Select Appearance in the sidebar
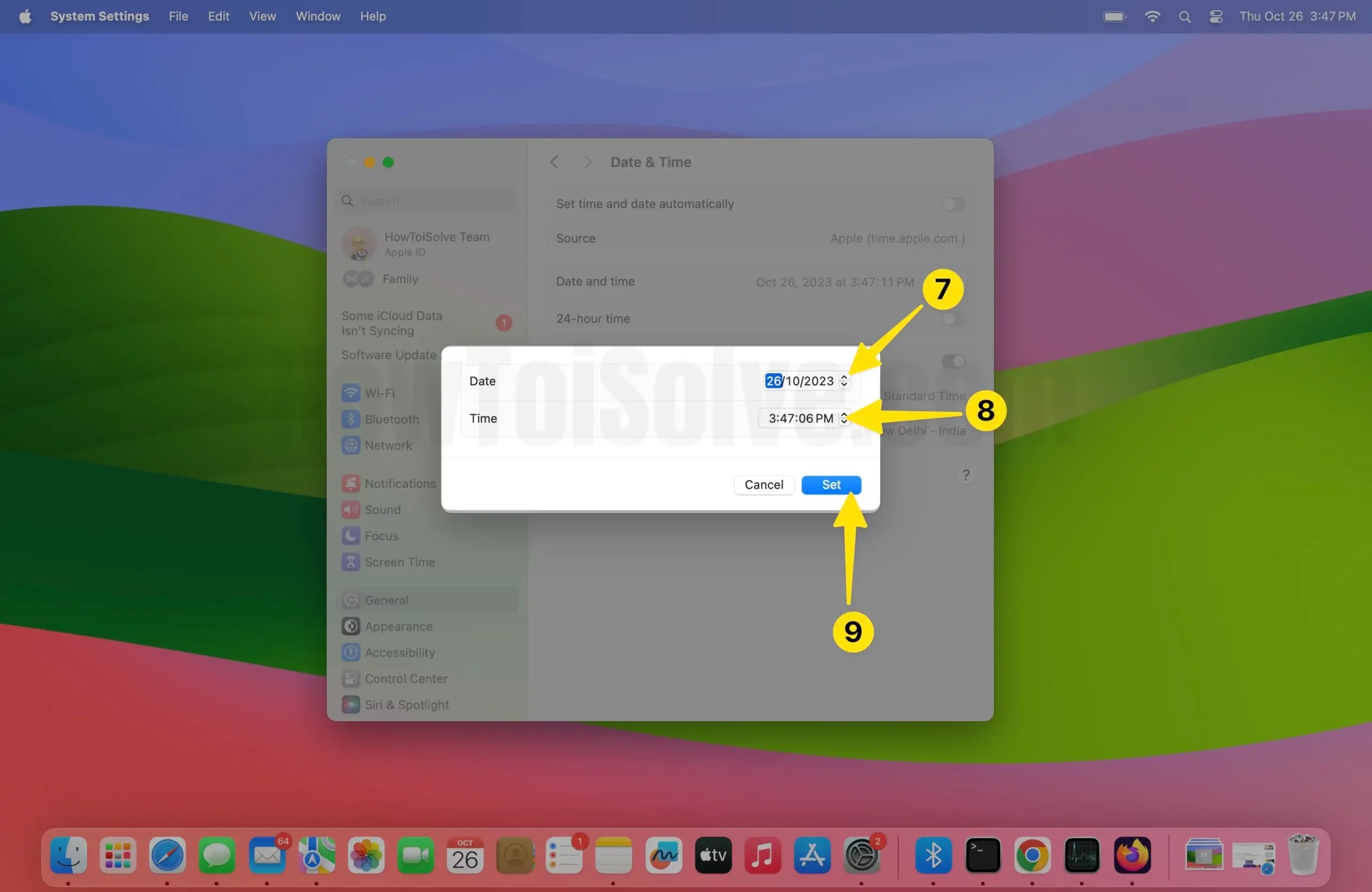Screen dimensions: 1372x892 click(398, 626)
